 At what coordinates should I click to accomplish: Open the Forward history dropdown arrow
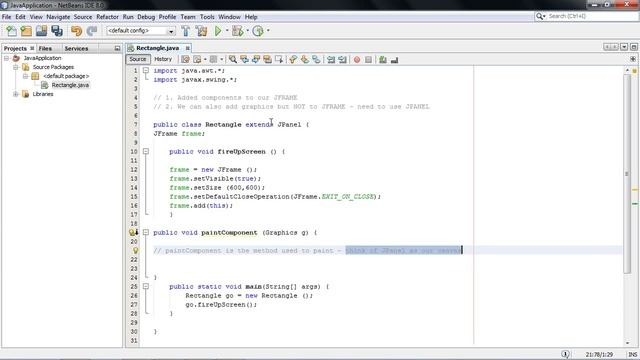221,60
